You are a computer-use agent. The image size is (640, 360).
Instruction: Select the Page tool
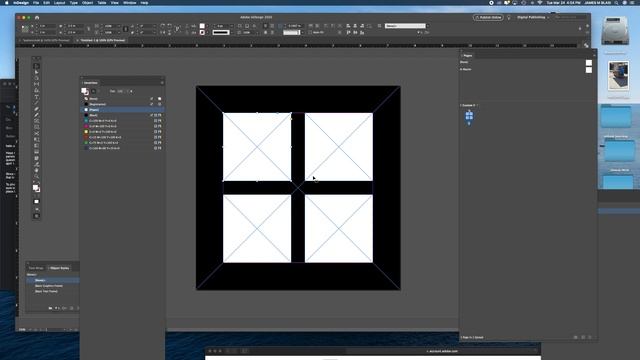click(36, 78)
